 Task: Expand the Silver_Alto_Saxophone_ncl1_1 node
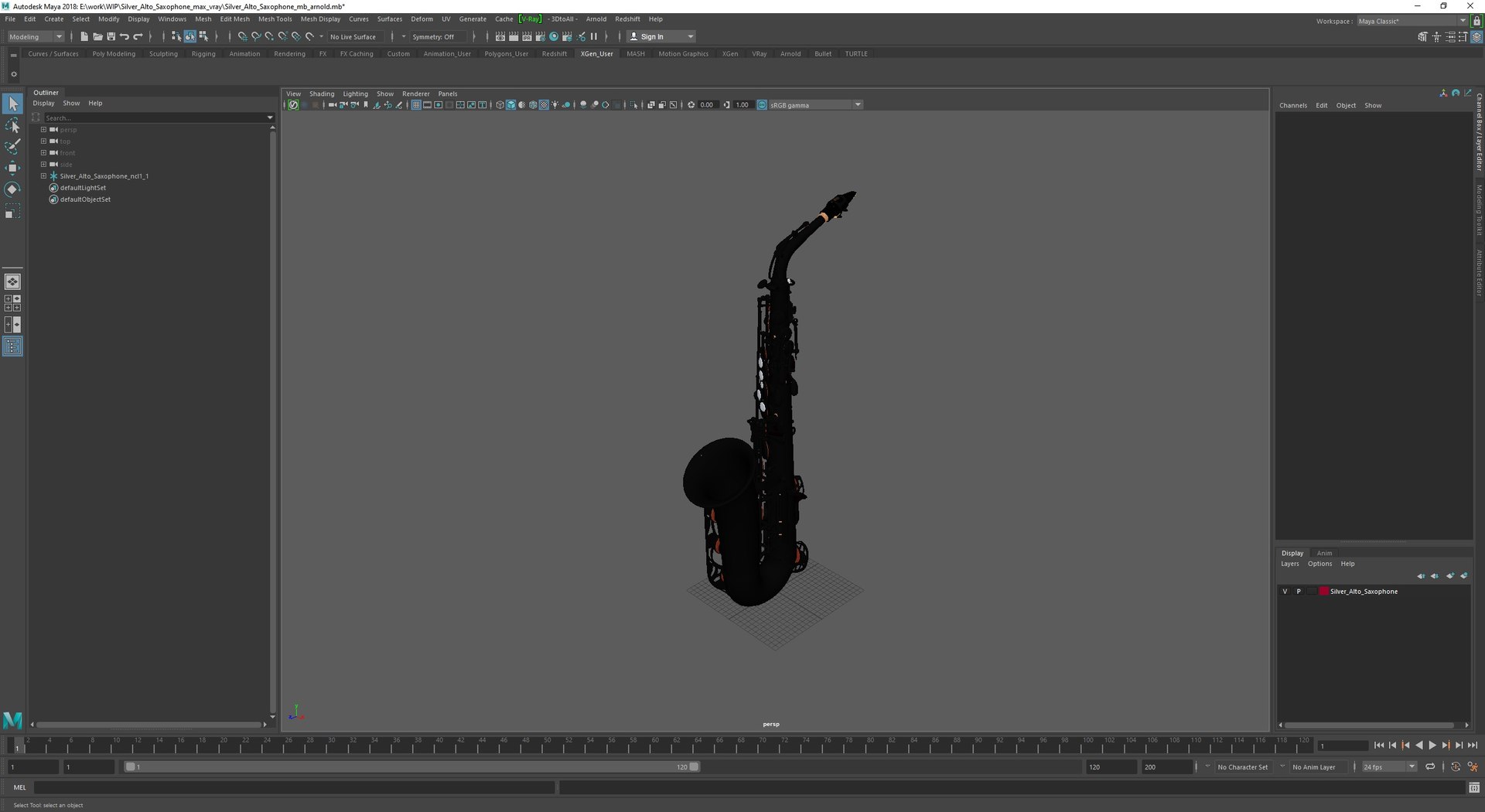(44, 176)
